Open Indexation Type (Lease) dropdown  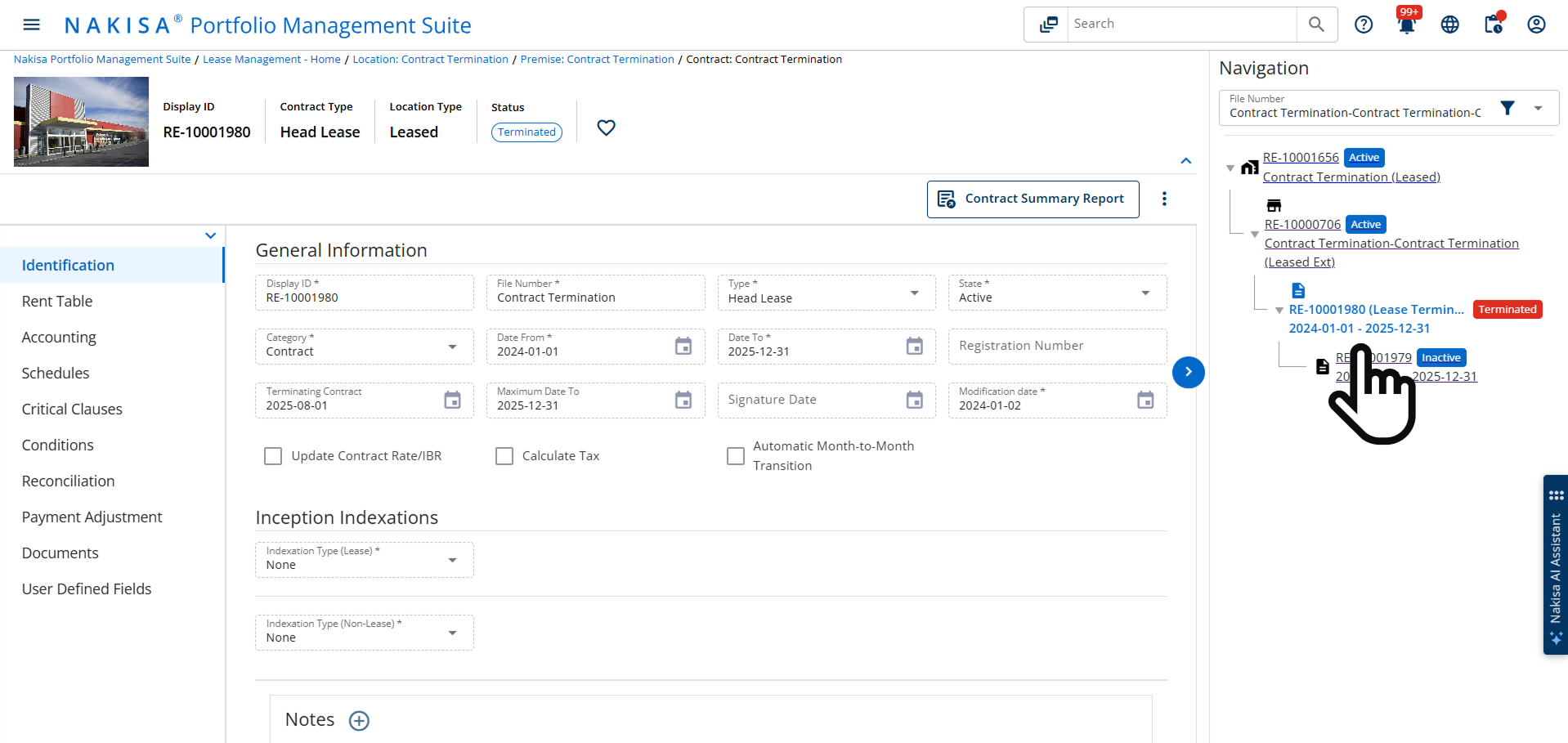click(364, 560)
